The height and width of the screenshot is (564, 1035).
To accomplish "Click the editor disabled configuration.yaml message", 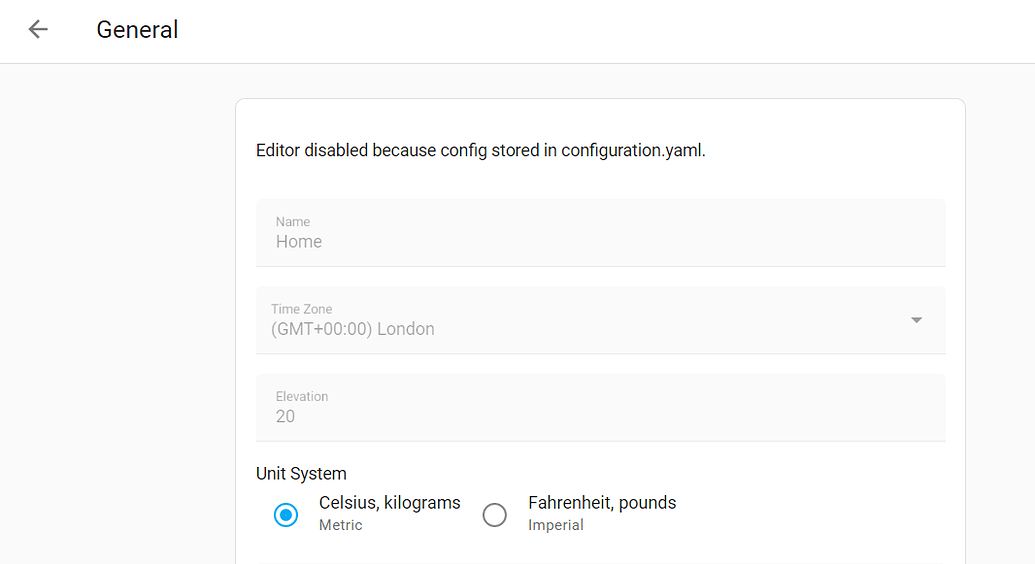I will click(481, 151).
